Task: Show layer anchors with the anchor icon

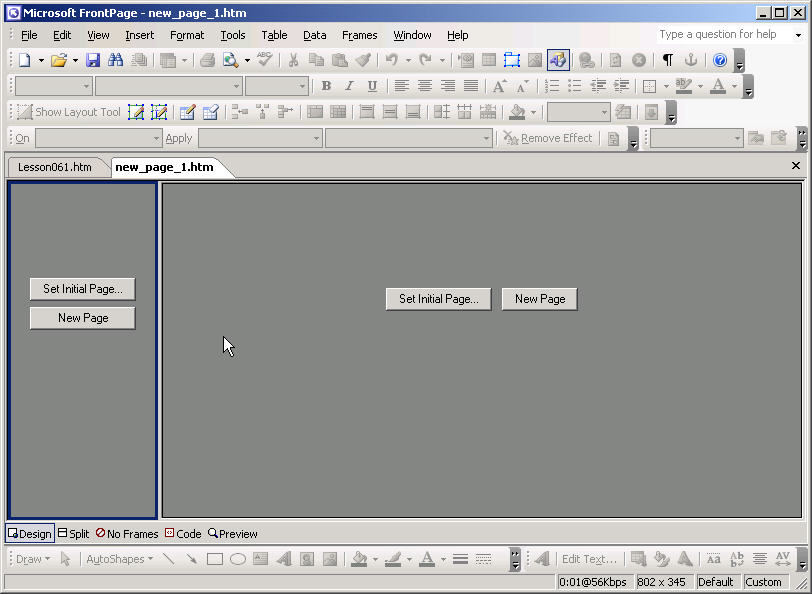Action: [691, 60]
